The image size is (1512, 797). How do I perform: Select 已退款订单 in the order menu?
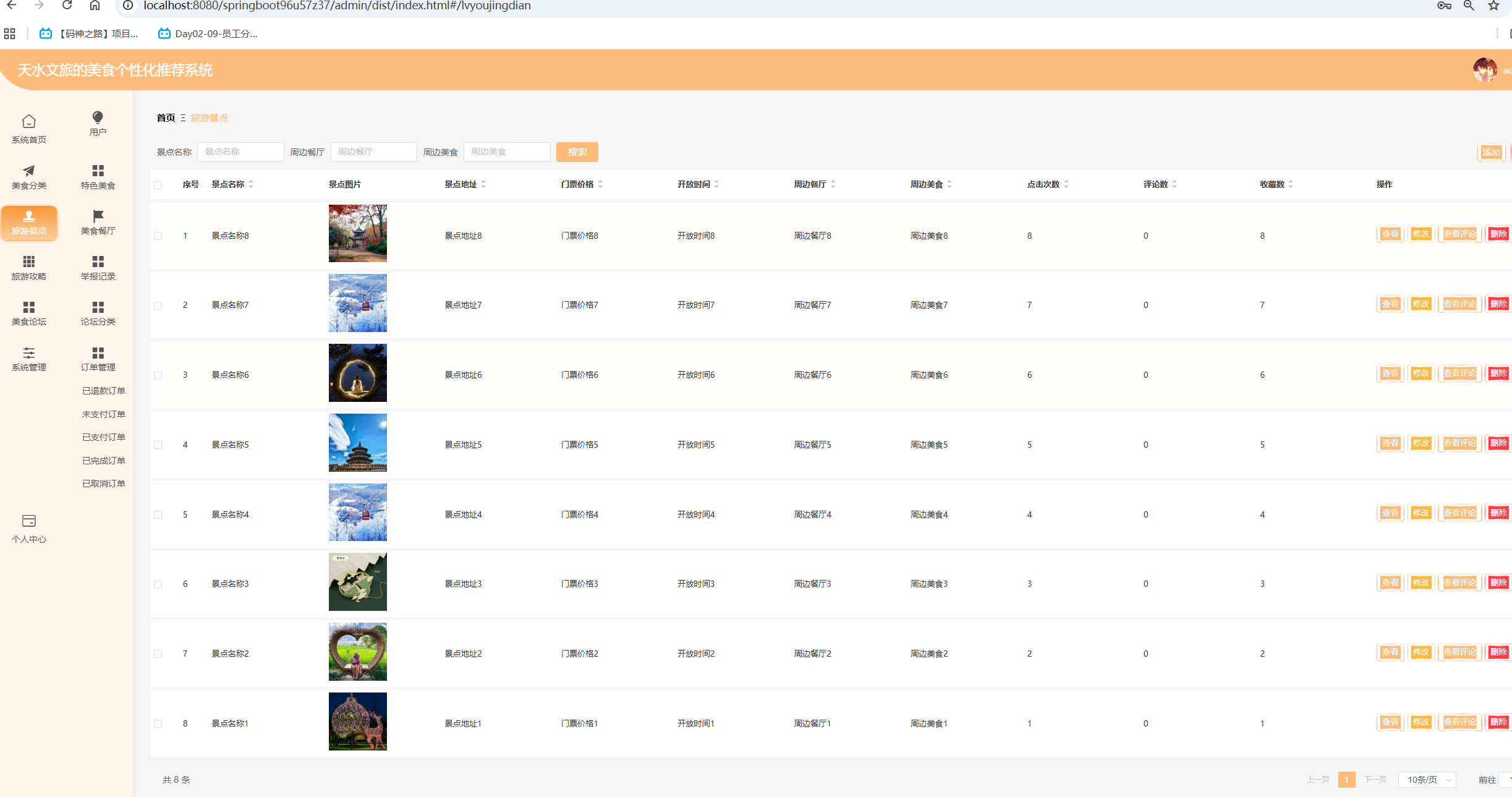pyautogui.click(x=103, y=391)
